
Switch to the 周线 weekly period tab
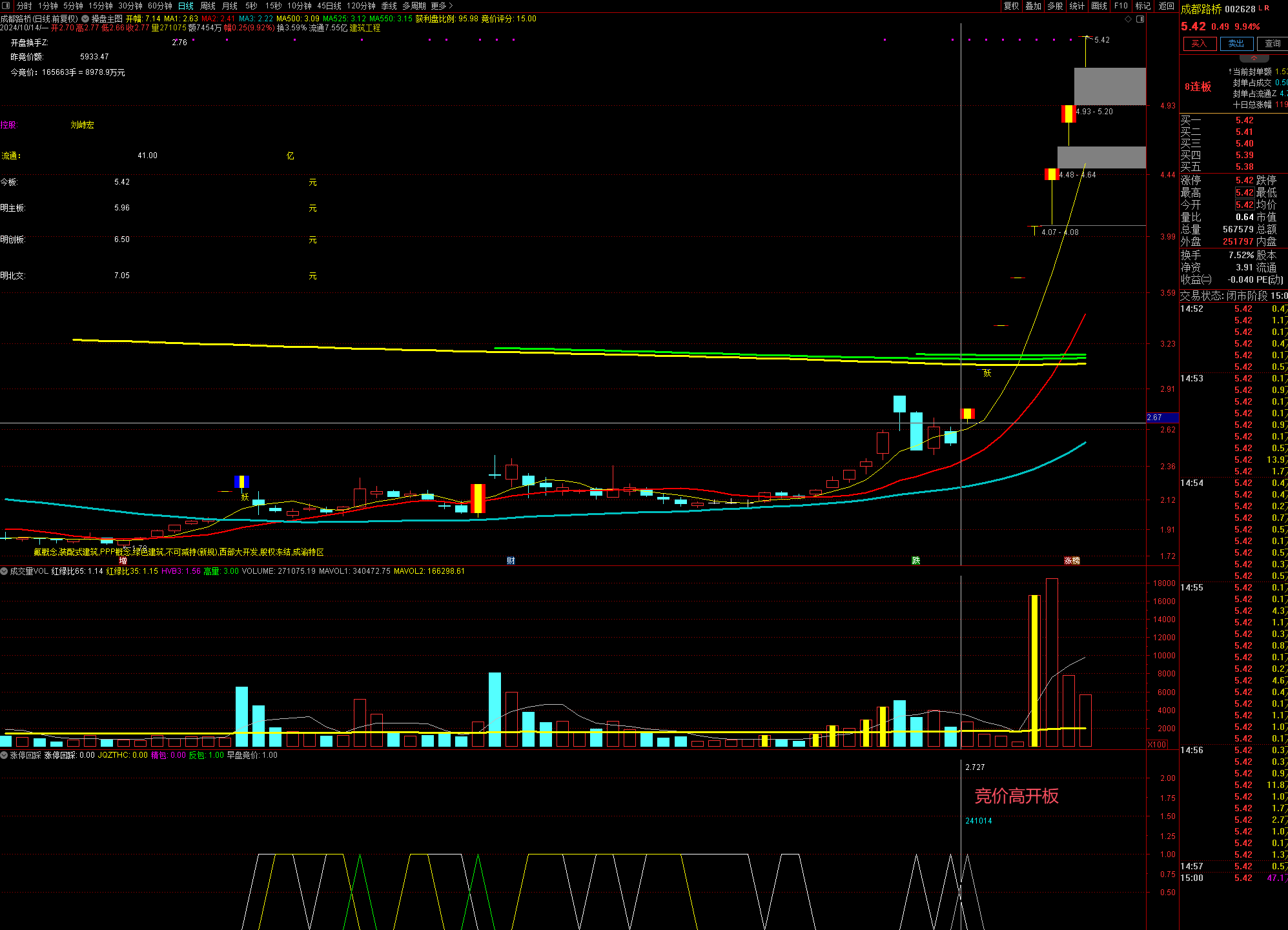pyautogui.click(x=208, y=6)
